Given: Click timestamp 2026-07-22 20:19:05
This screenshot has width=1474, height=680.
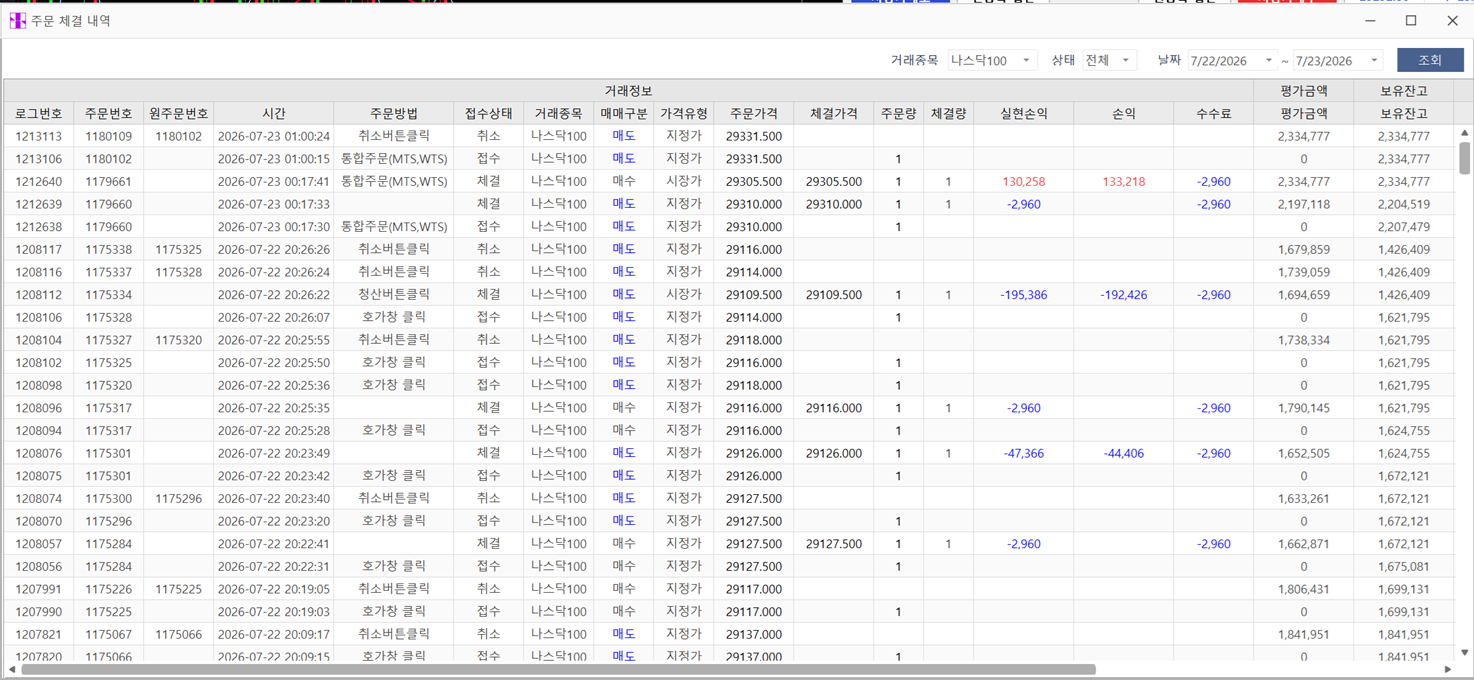Looking at the screenshot, I should pos(274,589).
